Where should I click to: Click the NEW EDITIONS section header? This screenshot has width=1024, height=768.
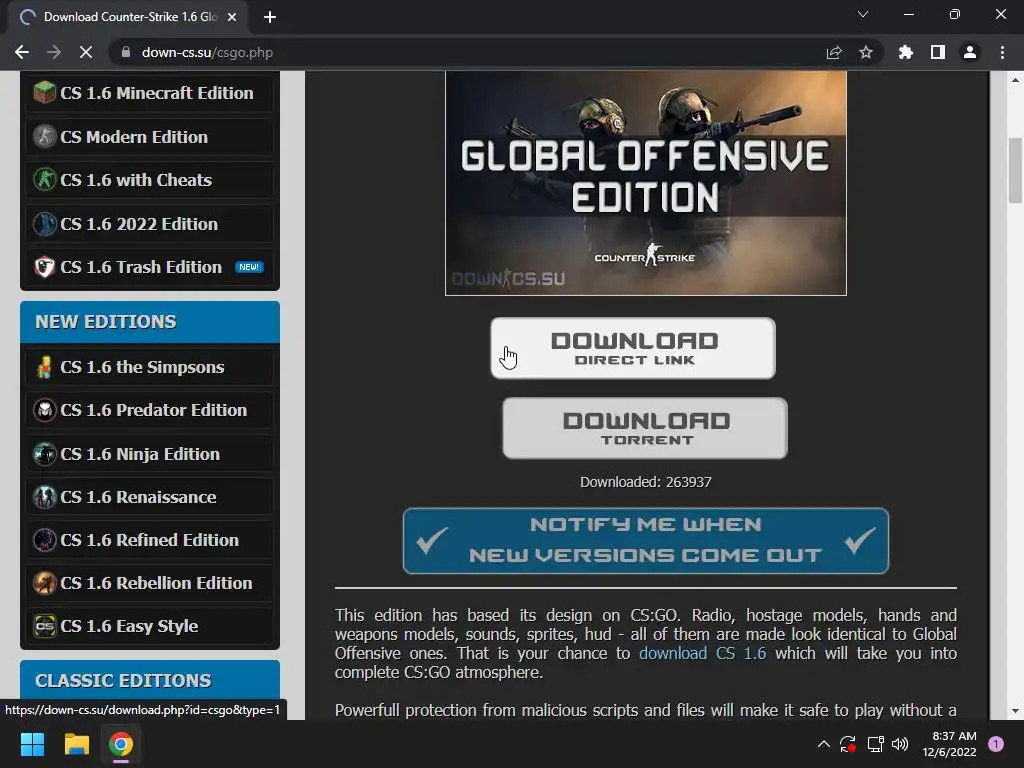[150, 322]
